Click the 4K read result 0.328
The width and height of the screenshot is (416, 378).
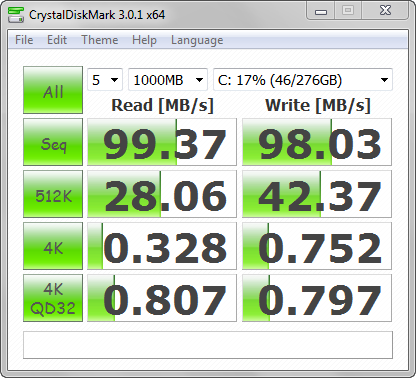[x=162, y=246]
